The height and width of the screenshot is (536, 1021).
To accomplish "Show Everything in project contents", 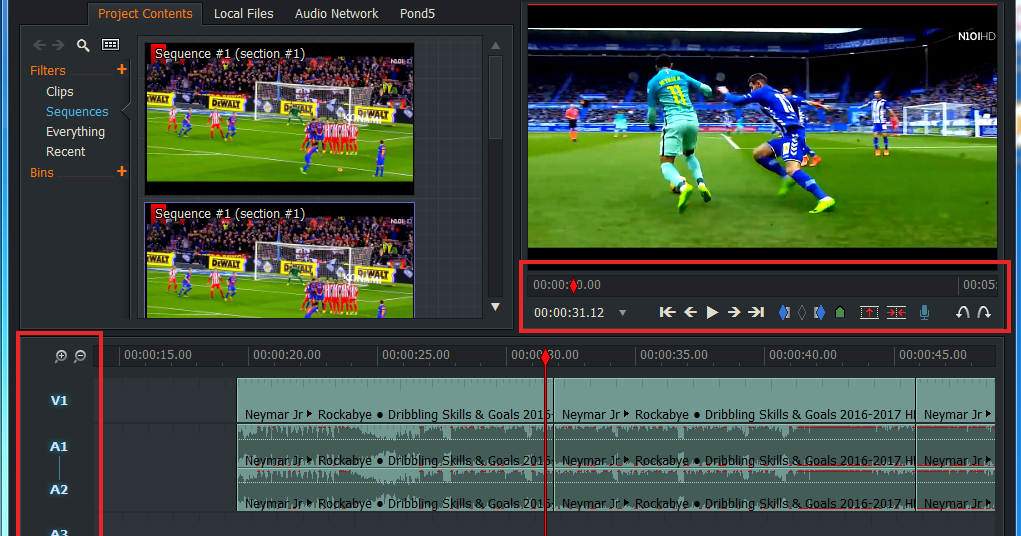I will [x=75, y=132].
